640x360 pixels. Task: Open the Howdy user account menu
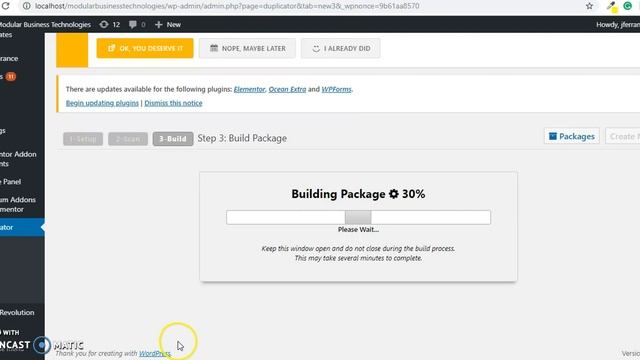[x=618, y=24]
